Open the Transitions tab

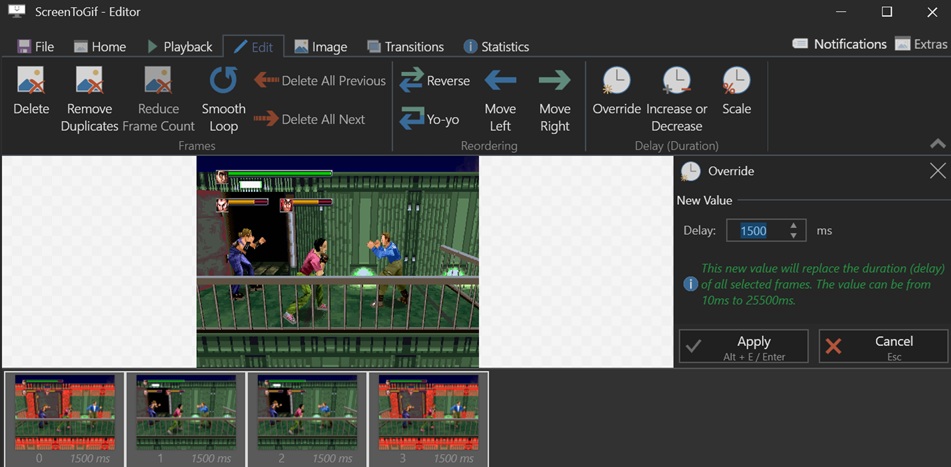(406, 47)
